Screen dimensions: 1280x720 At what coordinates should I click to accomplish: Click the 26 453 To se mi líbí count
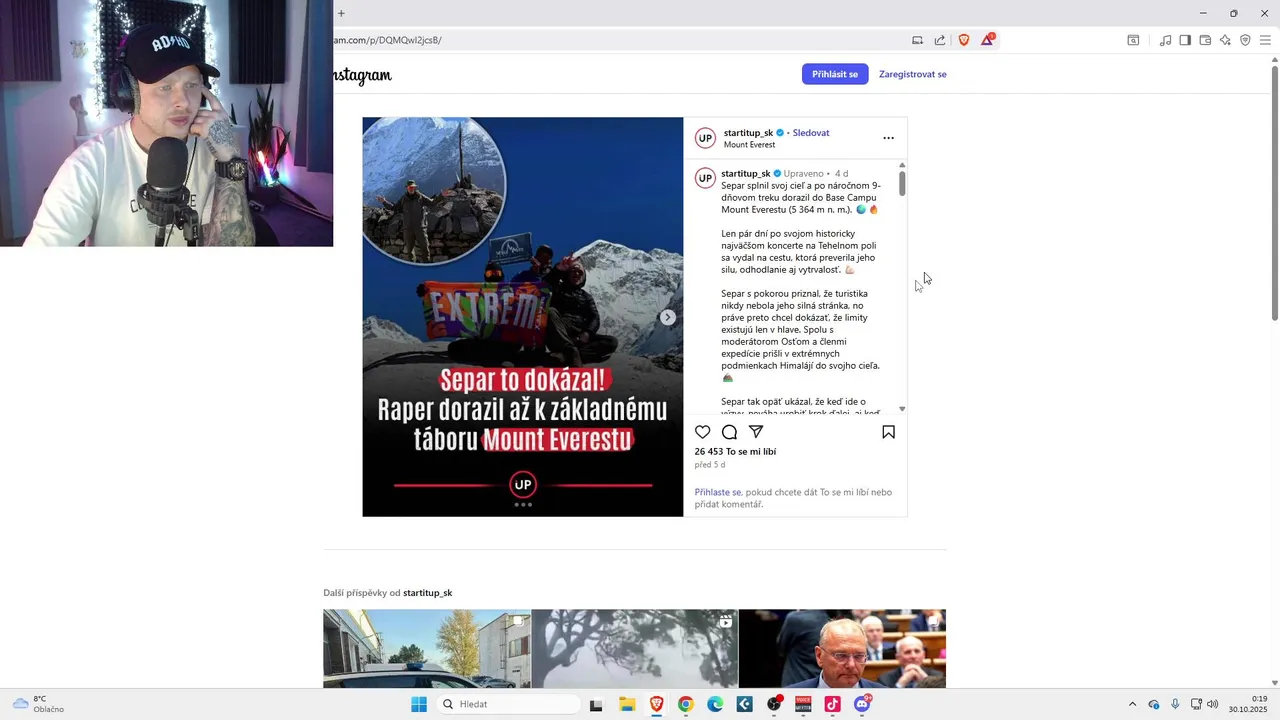click(x=735, y=452)
